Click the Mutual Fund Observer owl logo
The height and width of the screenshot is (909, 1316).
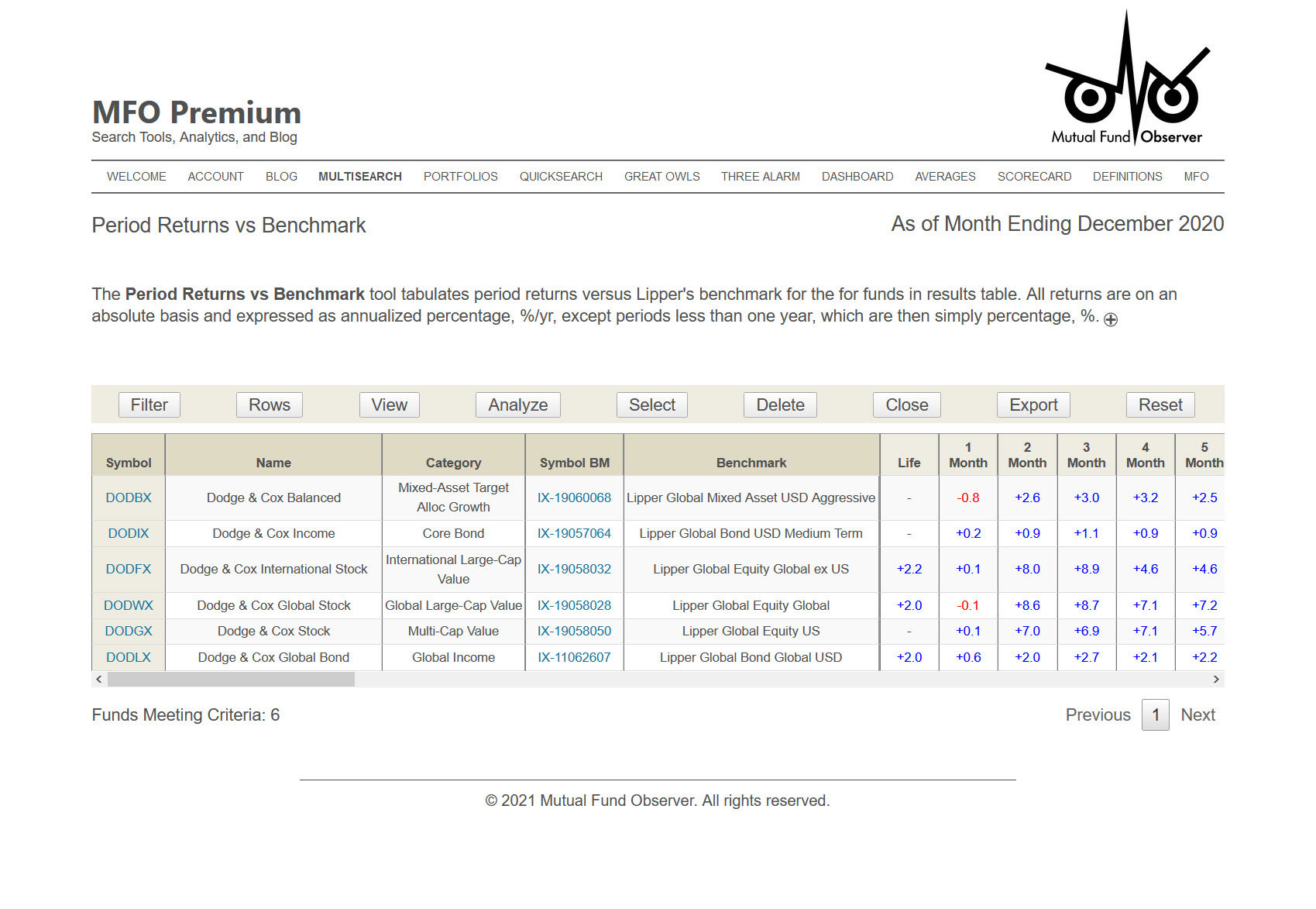click(x=1127, y=78)
